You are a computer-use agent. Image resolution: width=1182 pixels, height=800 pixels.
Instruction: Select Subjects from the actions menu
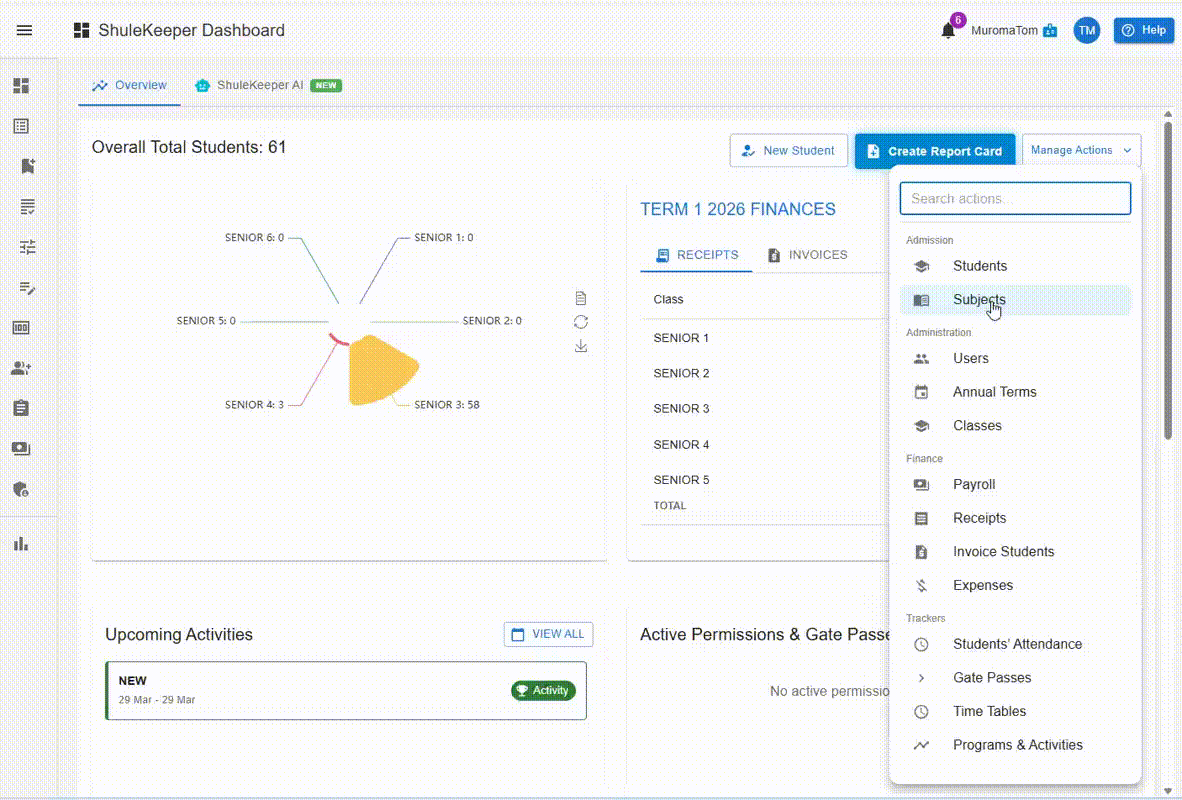click(979, 300)
